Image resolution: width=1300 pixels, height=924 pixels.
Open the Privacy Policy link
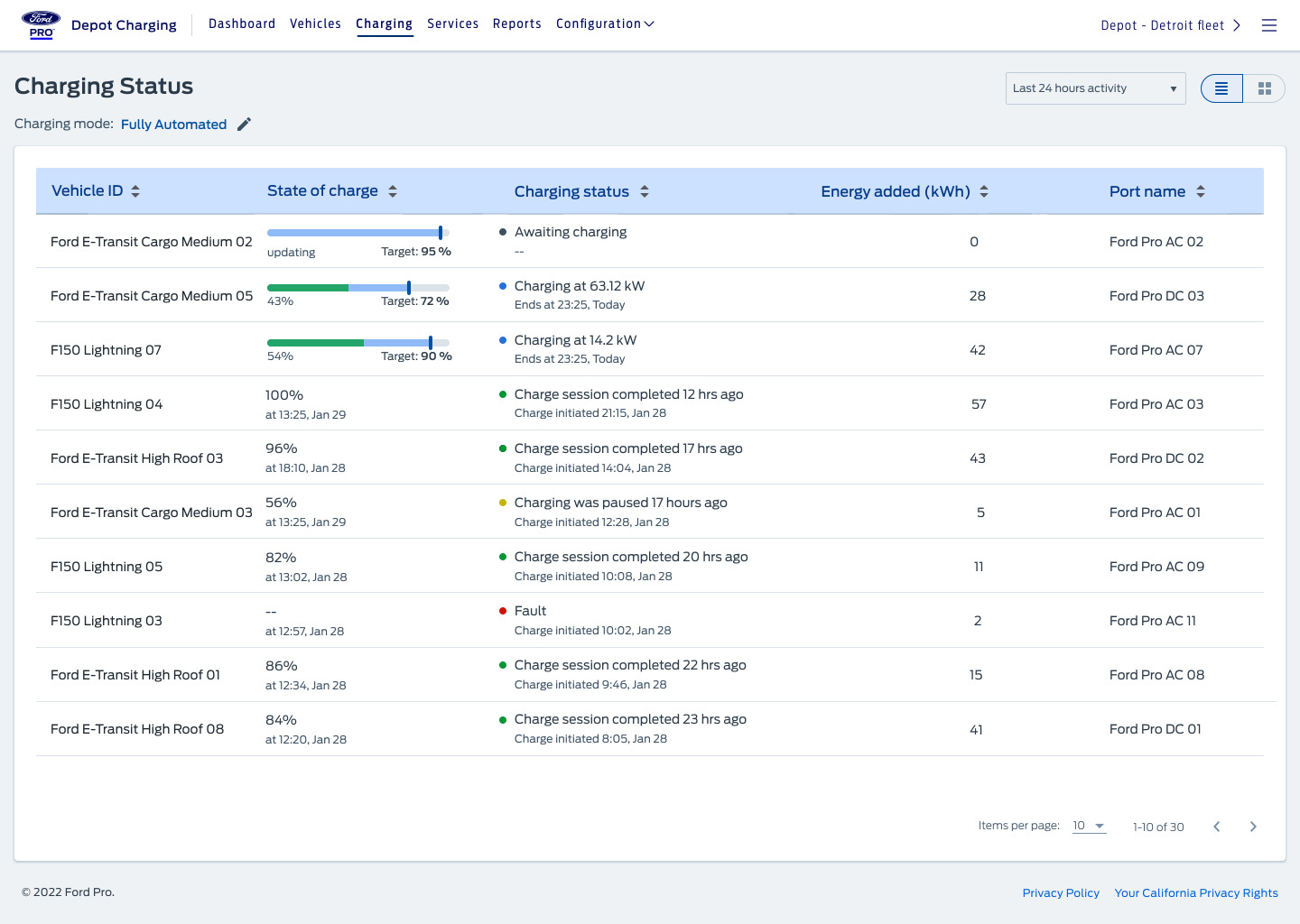(x=1061, y=892)
